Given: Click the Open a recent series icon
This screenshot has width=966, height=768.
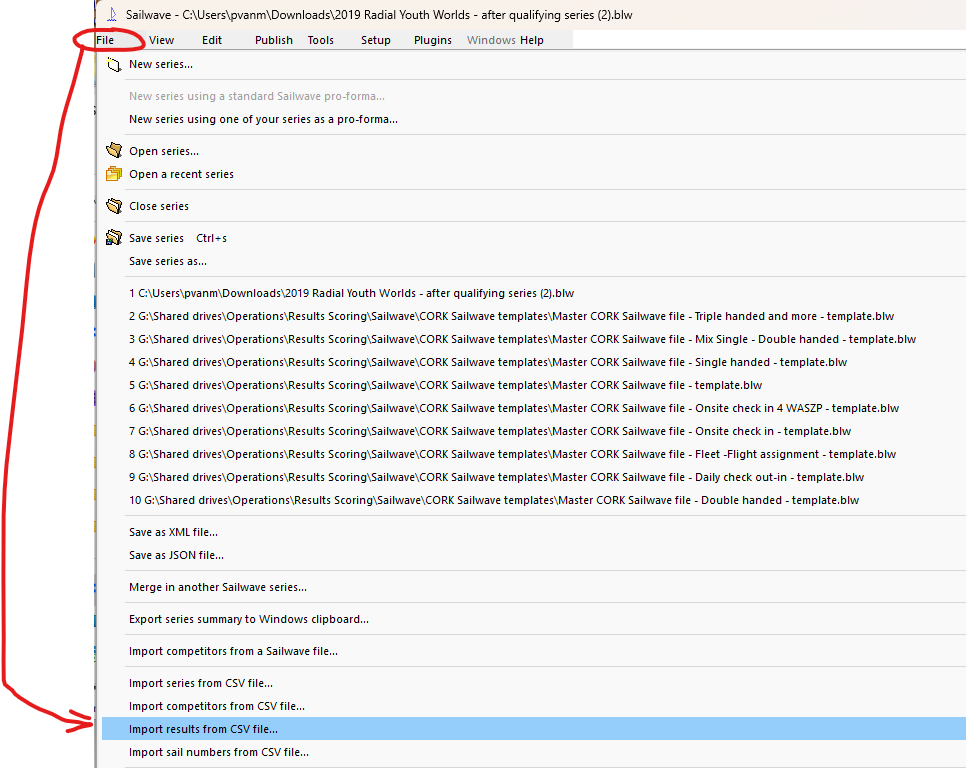Looking at the screenshot, I should 114,174.
